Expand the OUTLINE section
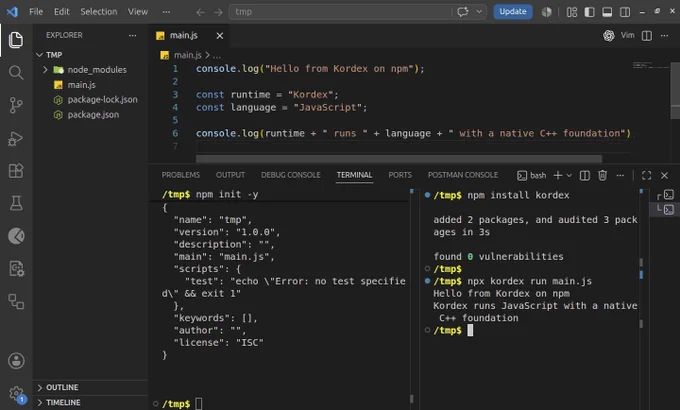 coord(62,387)
